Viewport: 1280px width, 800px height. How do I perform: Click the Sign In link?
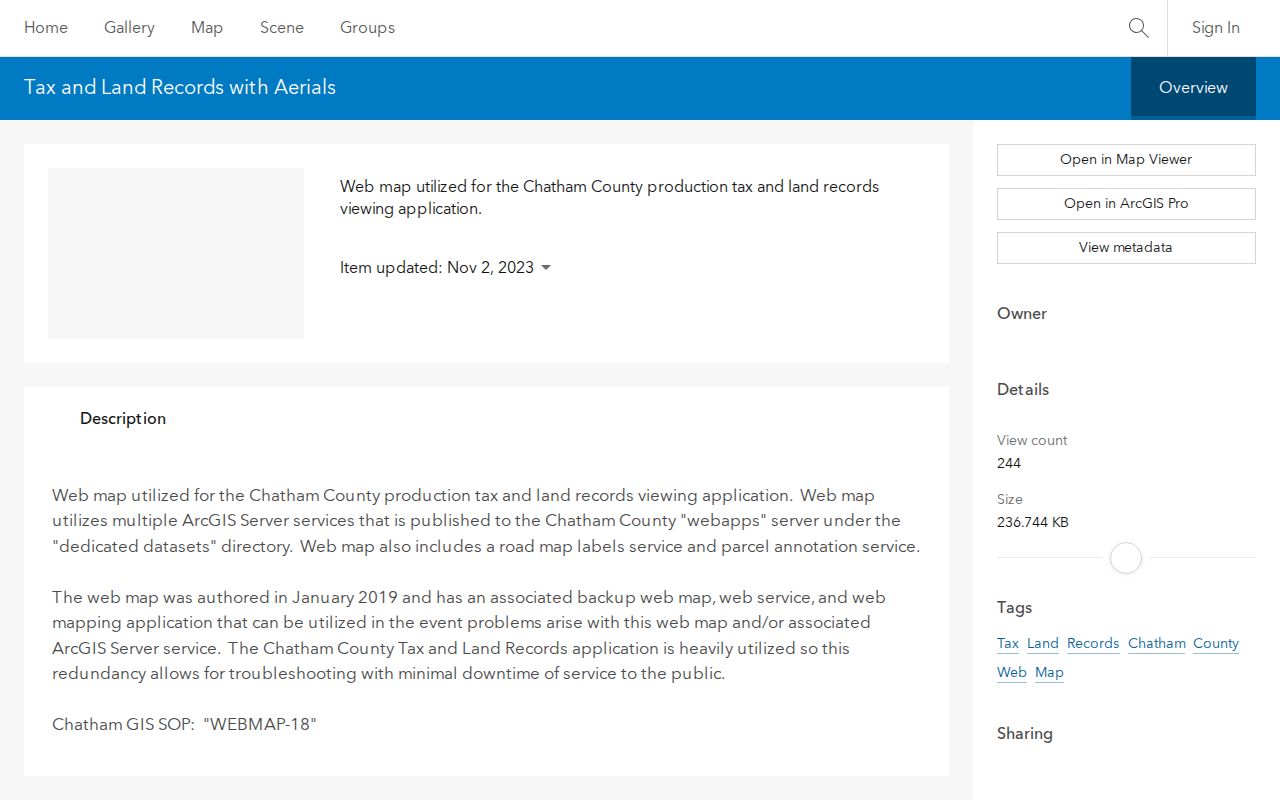point(1215,28)
